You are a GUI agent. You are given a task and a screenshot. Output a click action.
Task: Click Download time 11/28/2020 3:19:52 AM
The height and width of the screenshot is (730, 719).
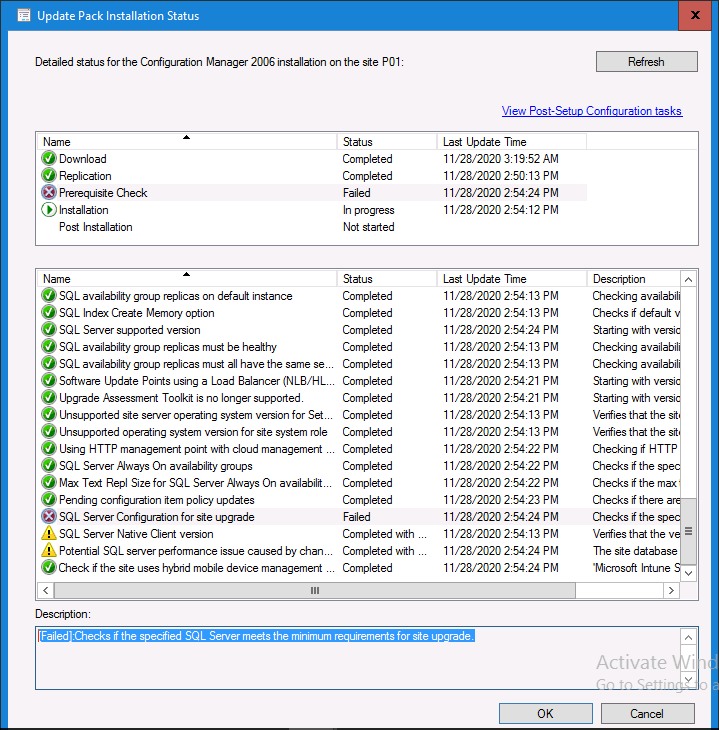(501, 159)
